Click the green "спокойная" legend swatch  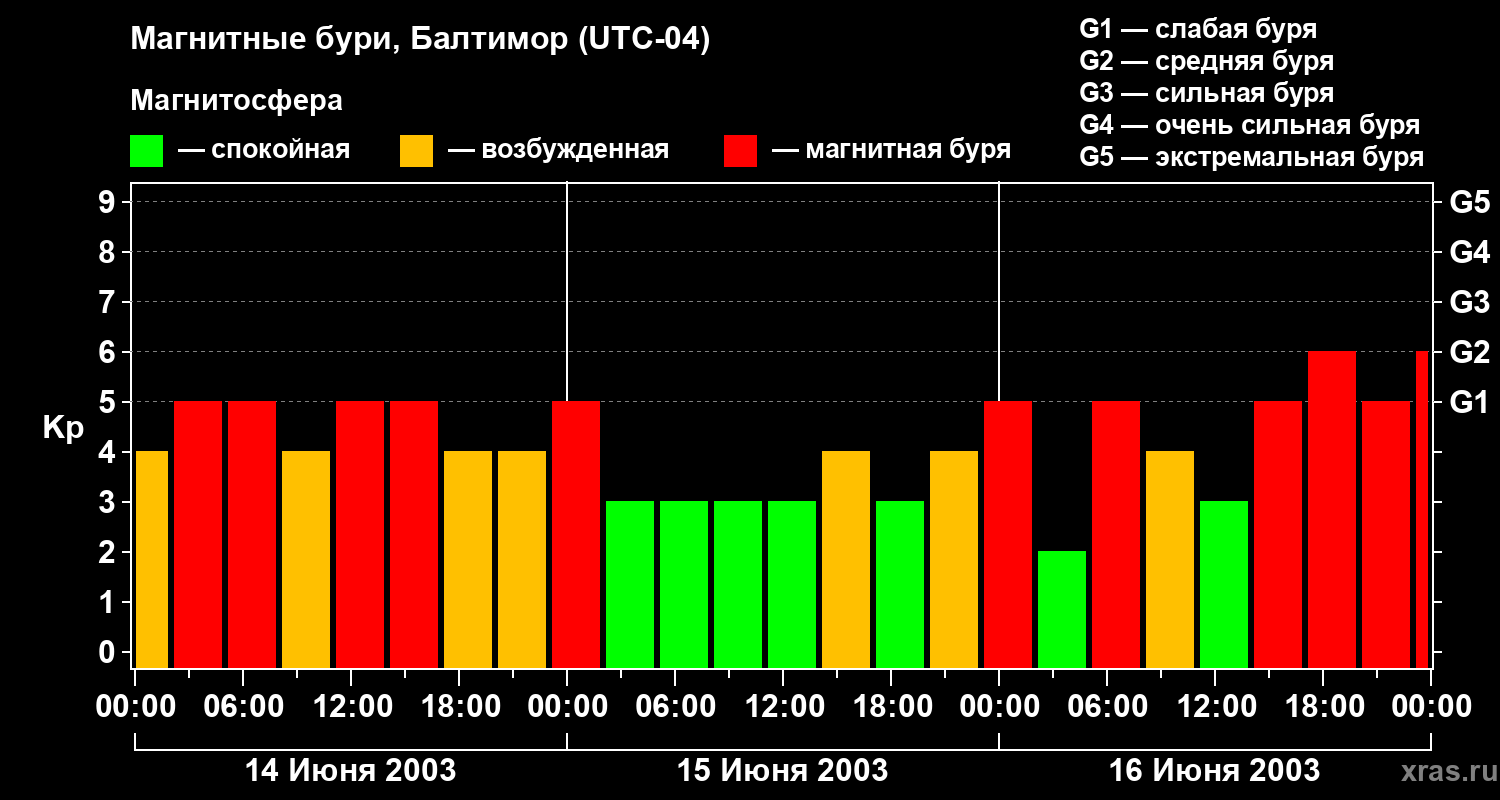click(146, 151)
